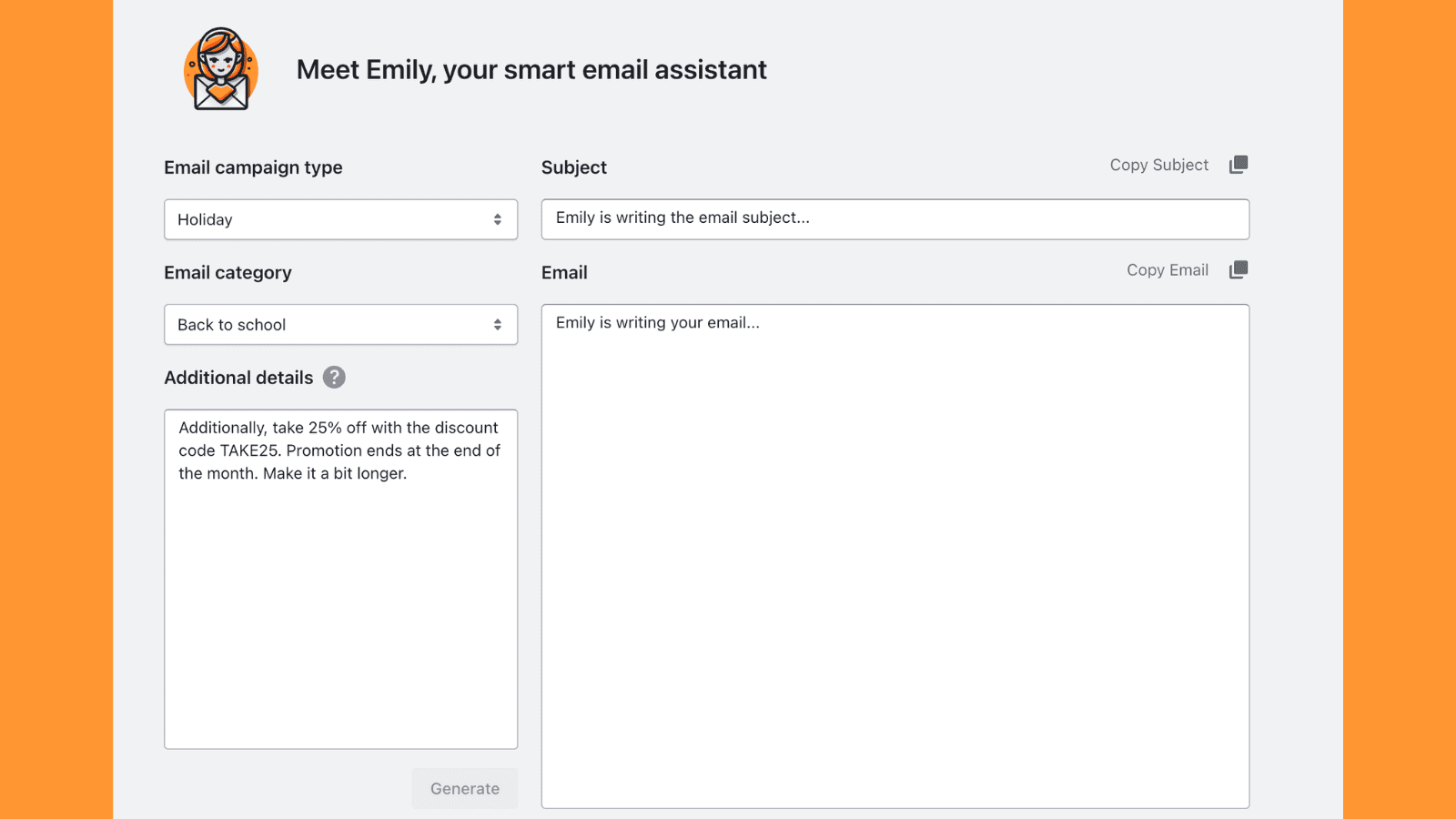Click the up-down arrows on the Back to school selector
Screen dimensions: 1456x819
click(x=497, y=324)
